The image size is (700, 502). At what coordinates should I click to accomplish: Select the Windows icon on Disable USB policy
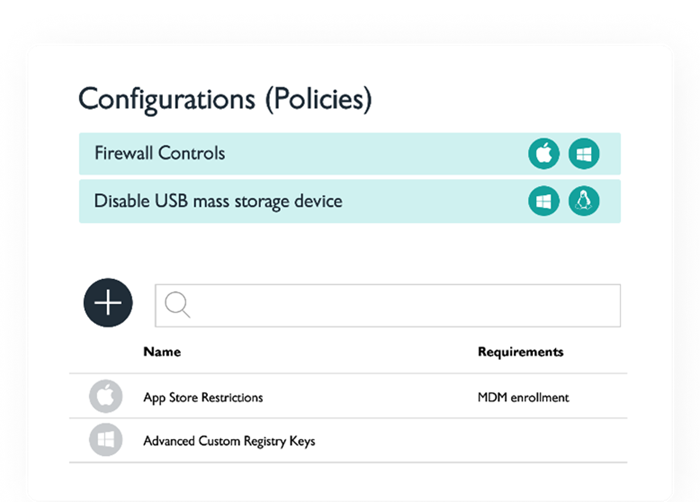544,201
